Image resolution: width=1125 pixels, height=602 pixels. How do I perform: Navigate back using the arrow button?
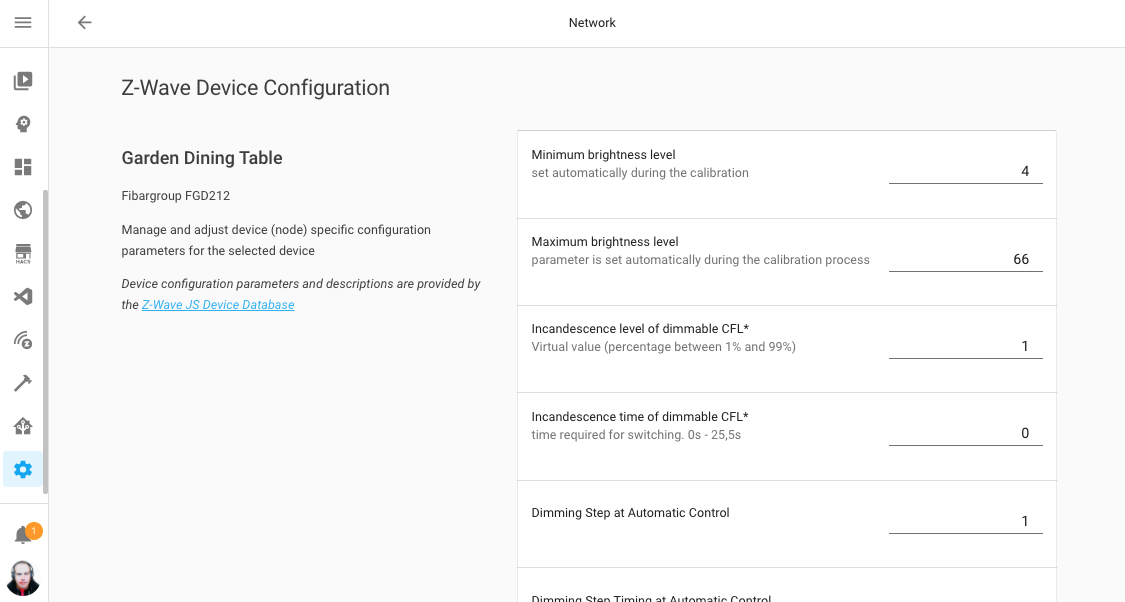tap(84, 22)
